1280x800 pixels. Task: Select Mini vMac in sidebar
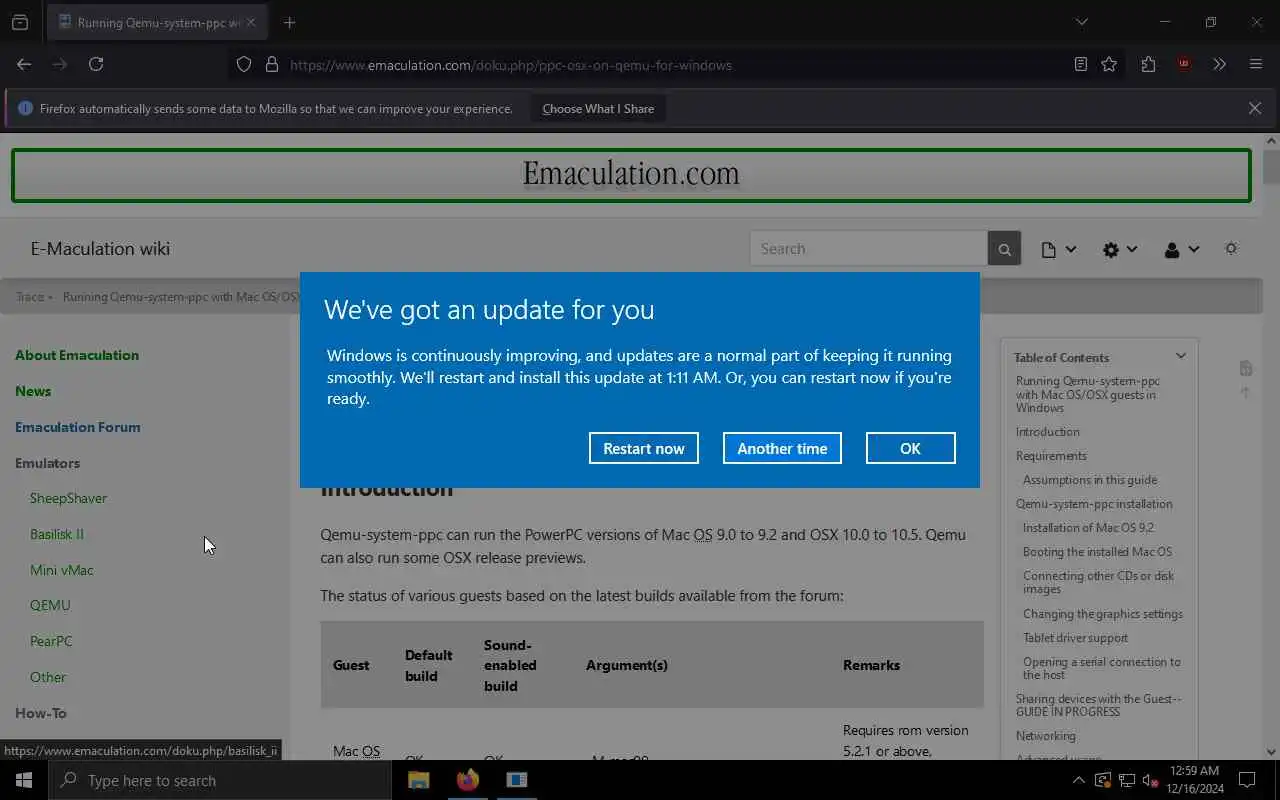[x=62, y=570]
